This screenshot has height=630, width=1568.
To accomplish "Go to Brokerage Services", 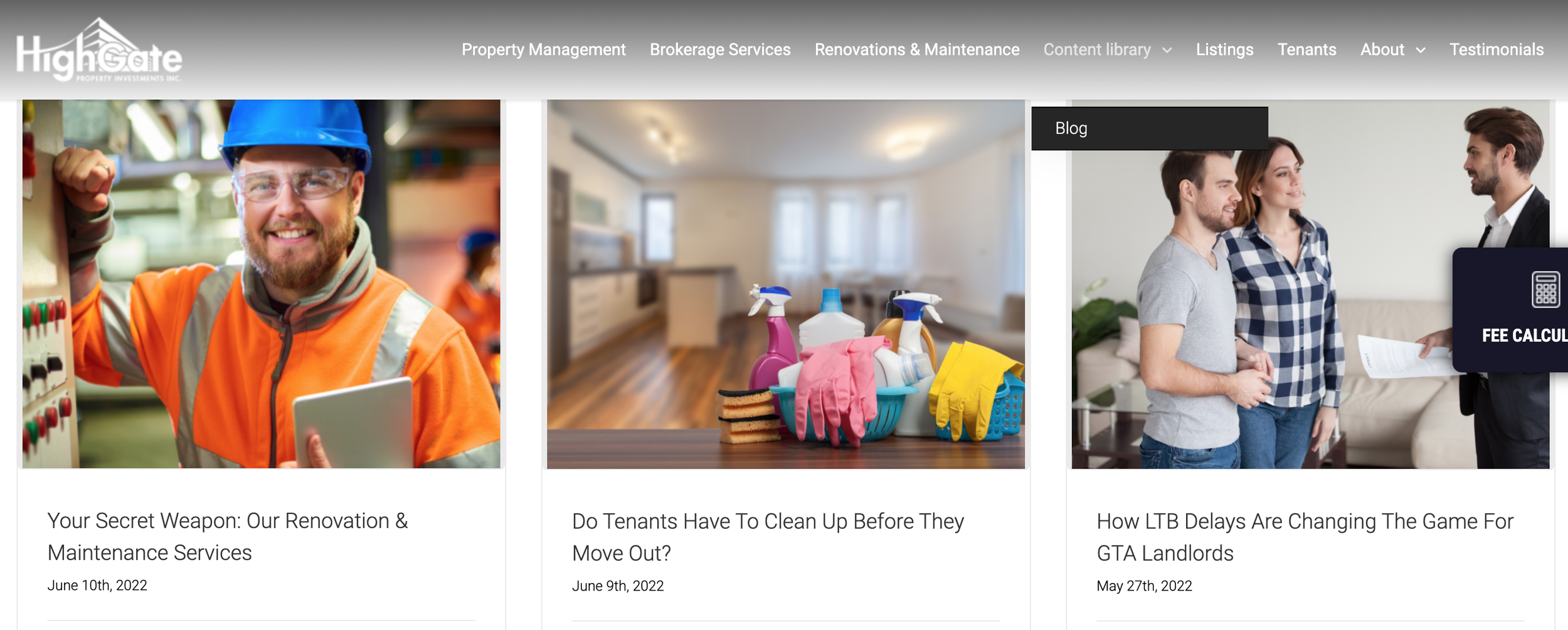I will (720, 50).
